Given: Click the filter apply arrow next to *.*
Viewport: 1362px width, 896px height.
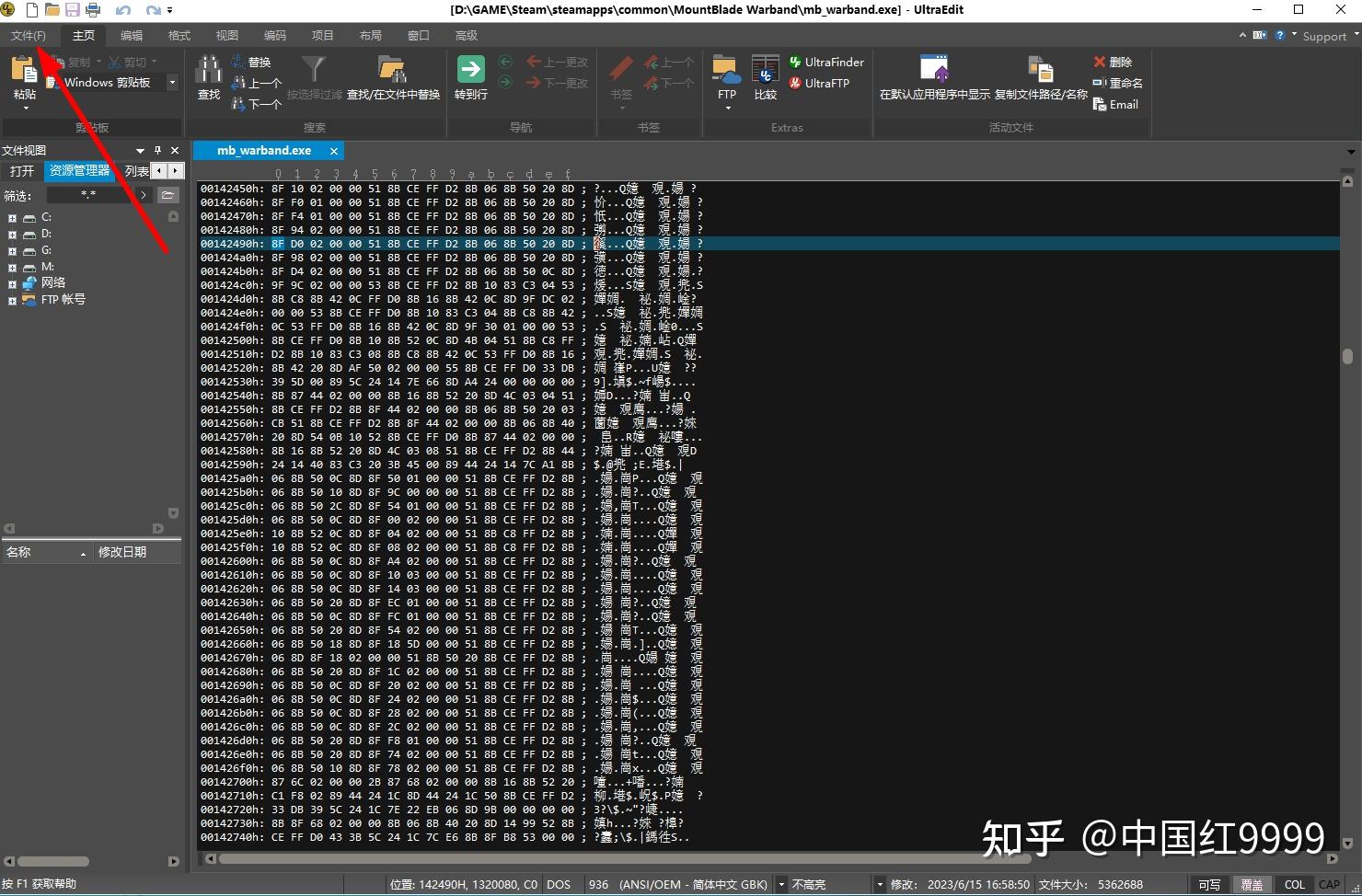Looking at the screenshot, I should click(x=144, y=195).
